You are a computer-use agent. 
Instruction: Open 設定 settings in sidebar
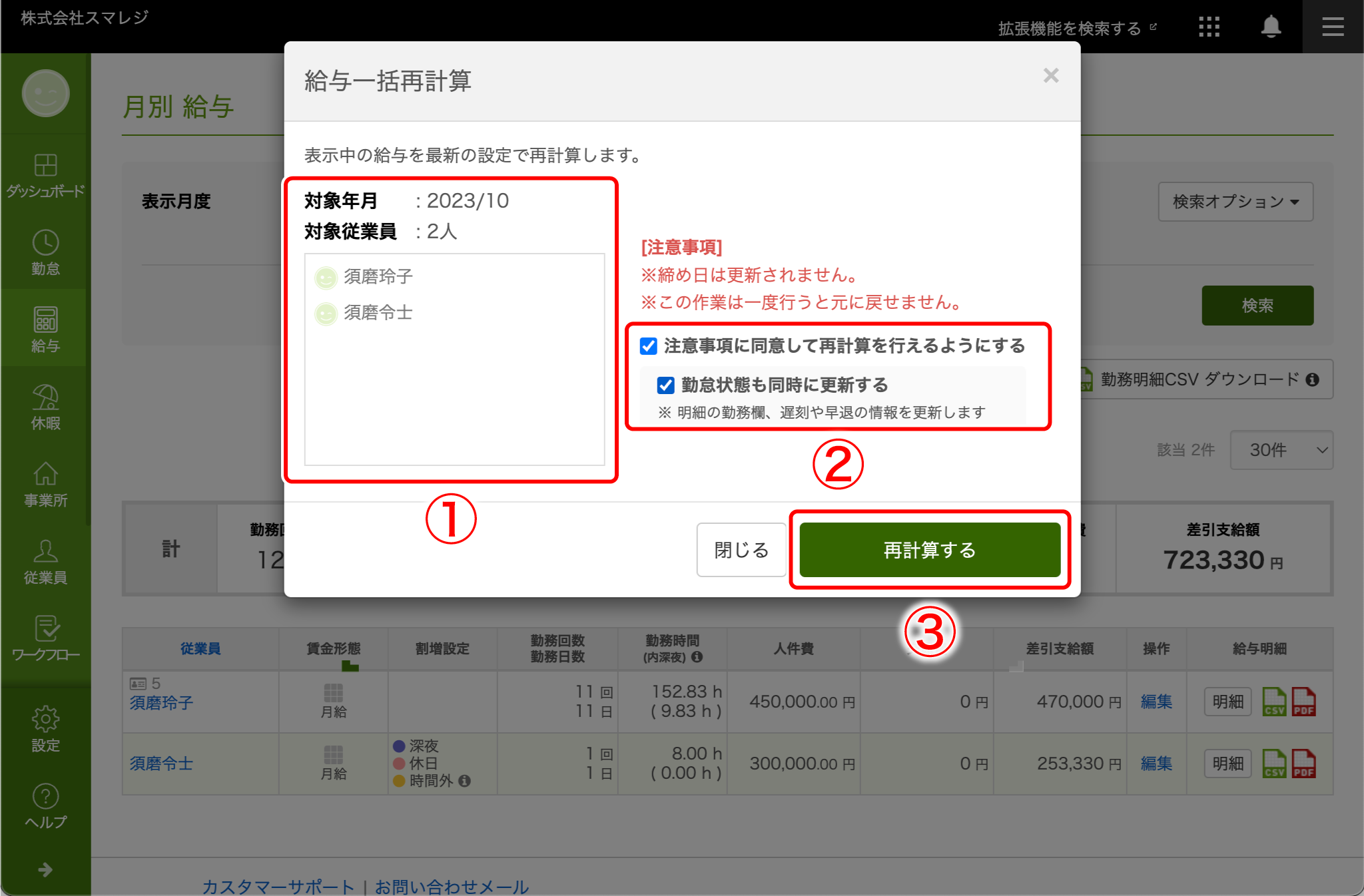point(45,729)
